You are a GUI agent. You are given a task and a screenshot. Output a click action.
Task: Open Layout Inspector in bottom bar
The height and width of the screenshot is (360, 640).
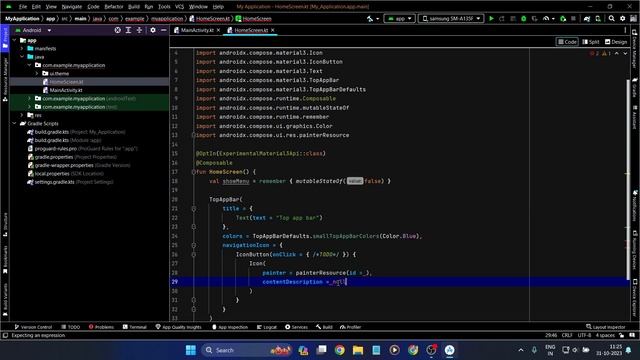coord(606,327)
